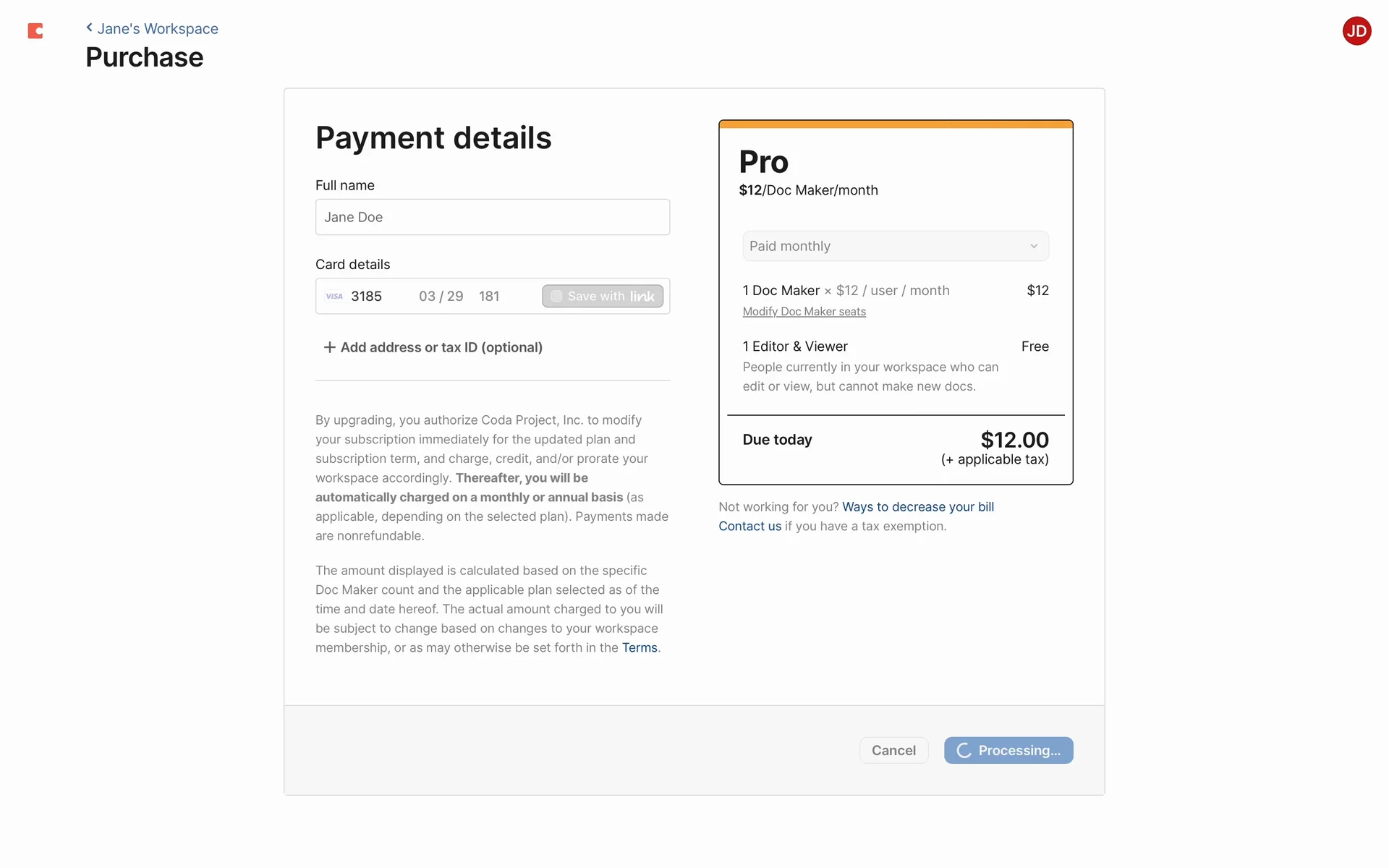Click the Contact us link

(x=749, y=527)
